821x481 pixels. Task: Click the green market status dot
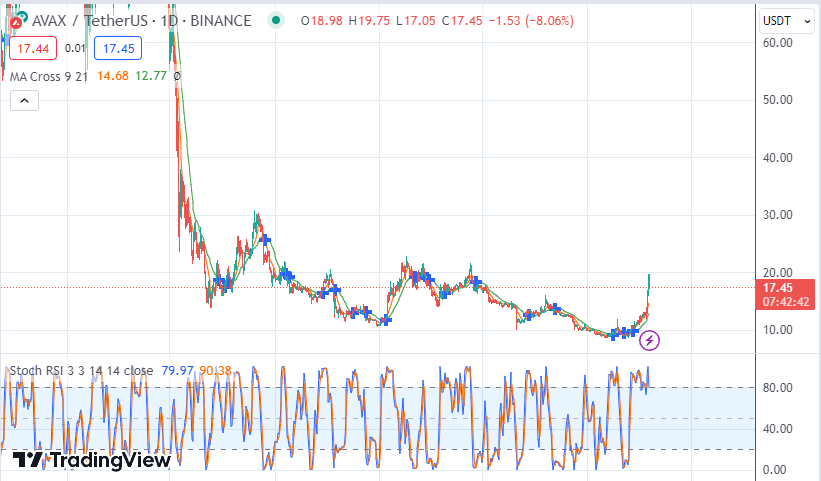click(276, 21)
